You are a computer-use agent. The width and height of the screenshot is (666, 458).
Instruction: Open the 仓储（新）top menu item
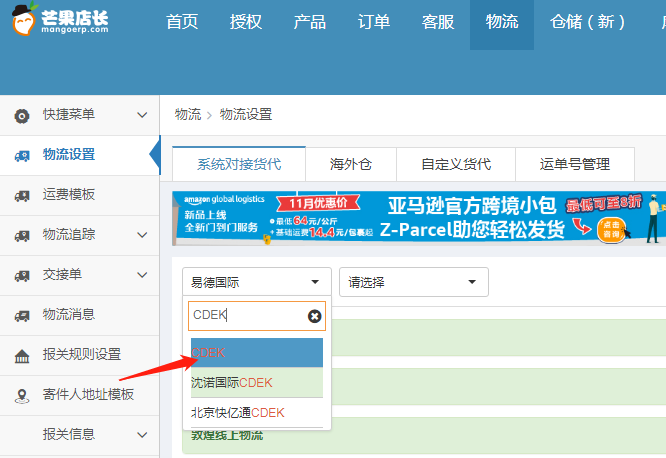tap(587, 22)
